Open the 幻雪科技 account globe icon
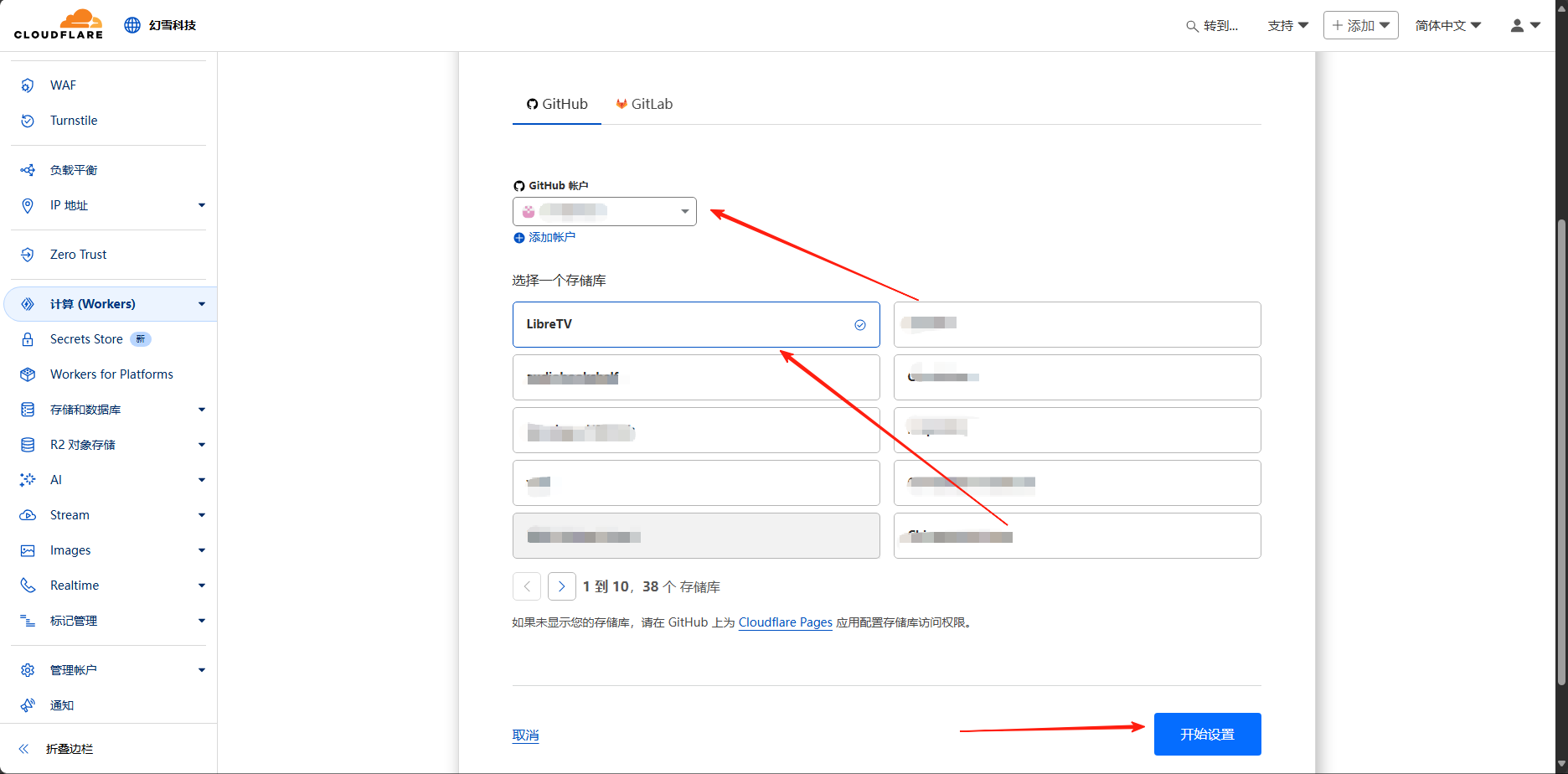 132,25
